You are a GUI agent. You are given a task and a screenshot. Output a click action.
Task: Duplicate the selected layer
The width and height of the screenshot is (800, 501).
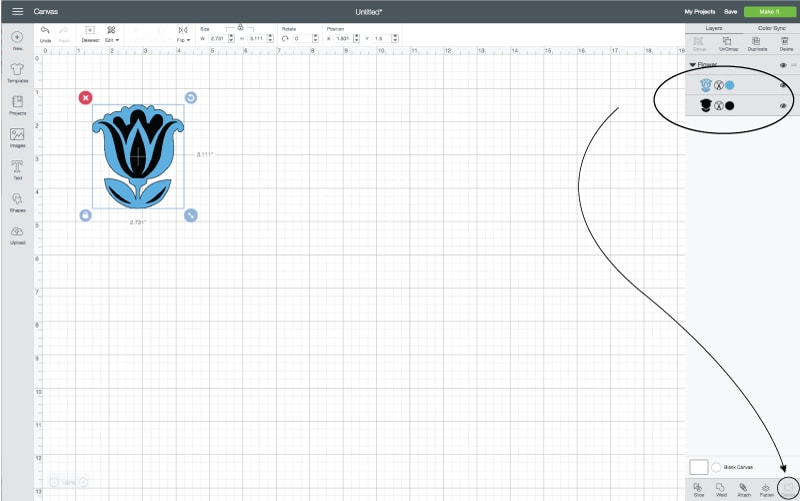[x=757, y=43]
